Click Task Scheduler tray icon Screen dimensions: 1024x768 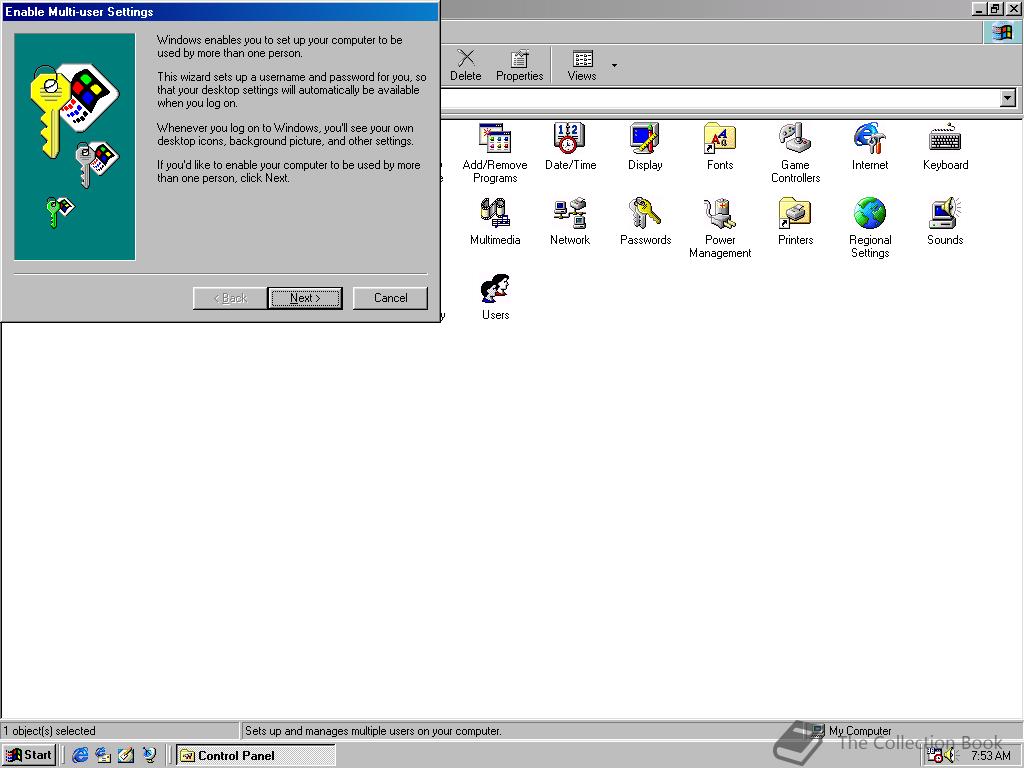coord(935,756)
